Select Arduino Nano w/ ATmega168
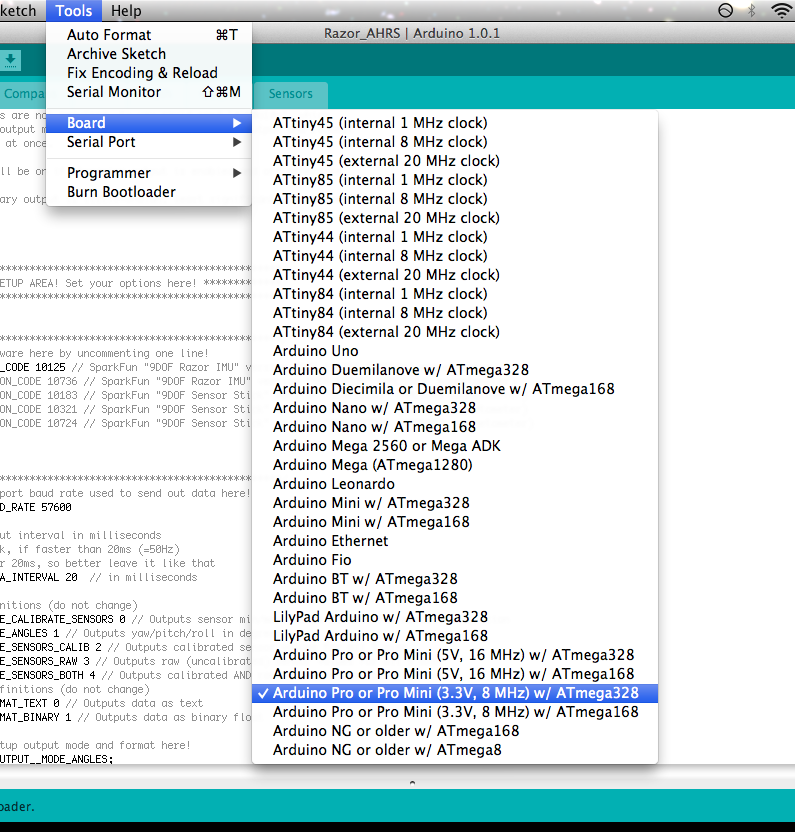Image resolution: width=795 pixels, height=832 pixels. [x=455, y=427]
